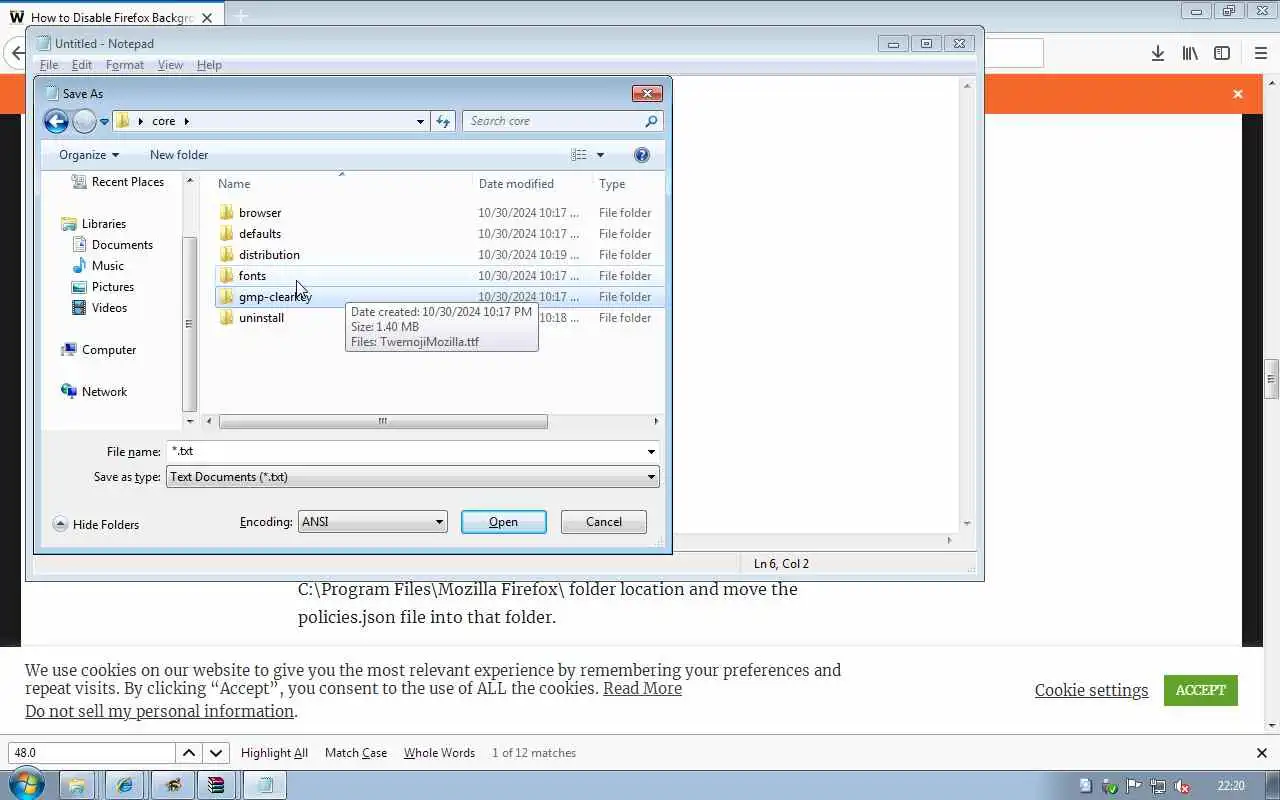The height and width of the screenshot is (800, 1280).
Task: Open the address bar history dropdown
Action: pyautogui.click(x=420, y=121)
